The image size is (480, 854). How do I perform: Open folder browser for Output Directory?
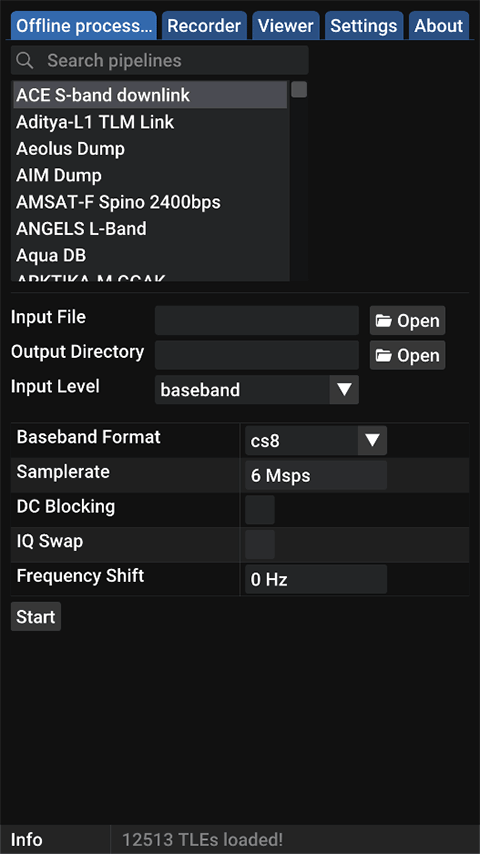(407, 356)
